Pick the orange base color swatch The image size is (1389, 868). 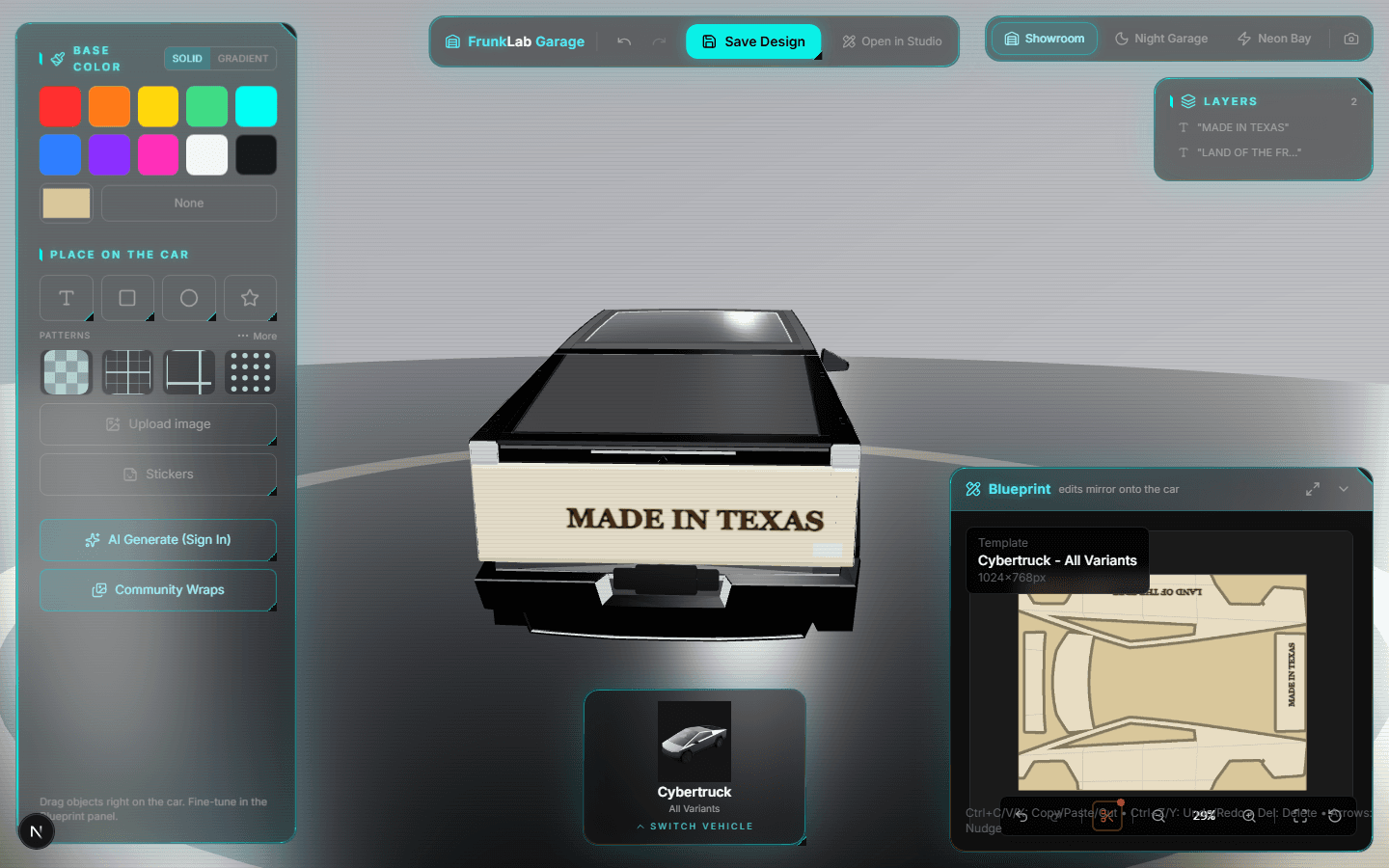(109, 106)
